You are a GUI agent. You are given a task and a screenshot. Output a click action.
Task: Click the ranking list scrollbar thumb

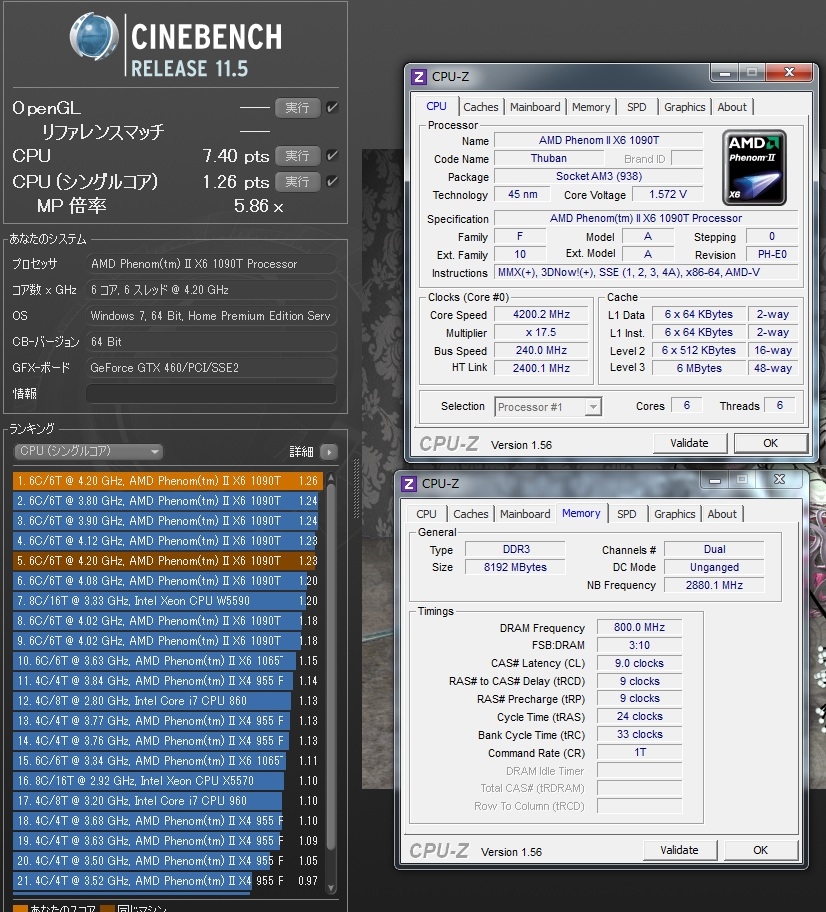[331, 668]
